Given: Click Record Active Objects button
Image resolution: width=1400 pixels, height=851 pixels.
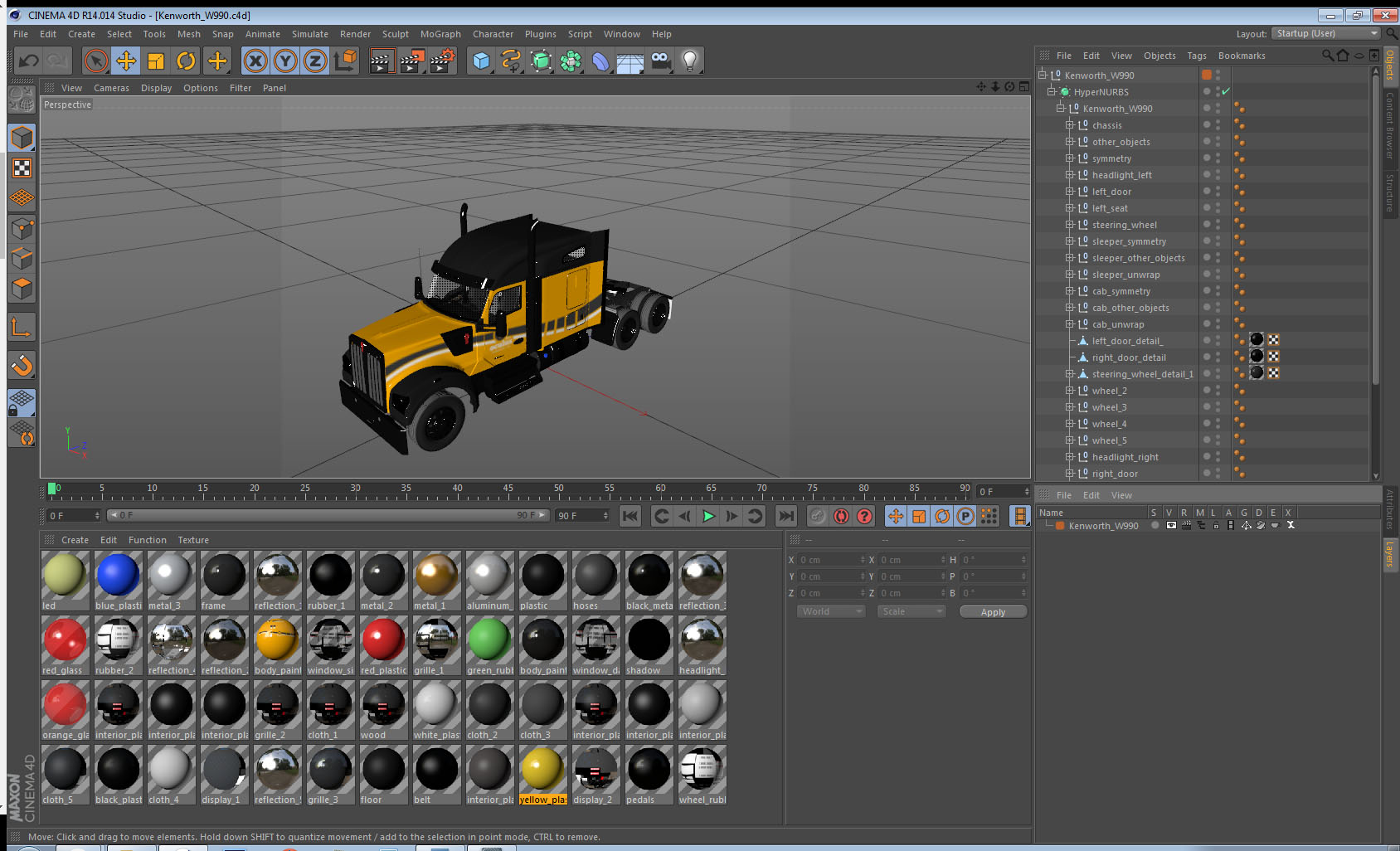Looking at the screenshot, I should tap(817, 516).
